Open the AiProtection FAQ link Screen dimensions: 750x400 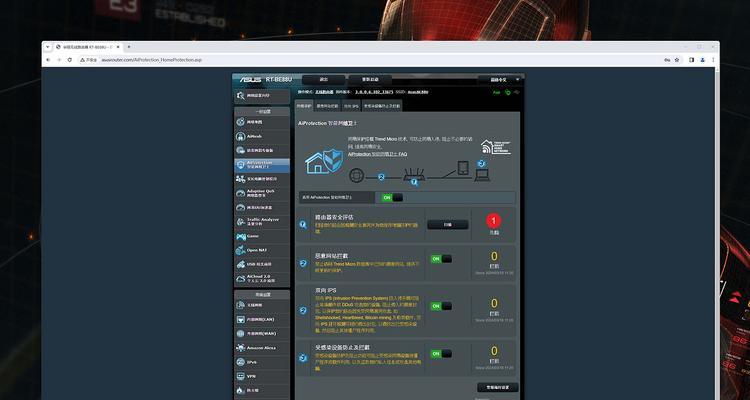(x=377, y=155)
